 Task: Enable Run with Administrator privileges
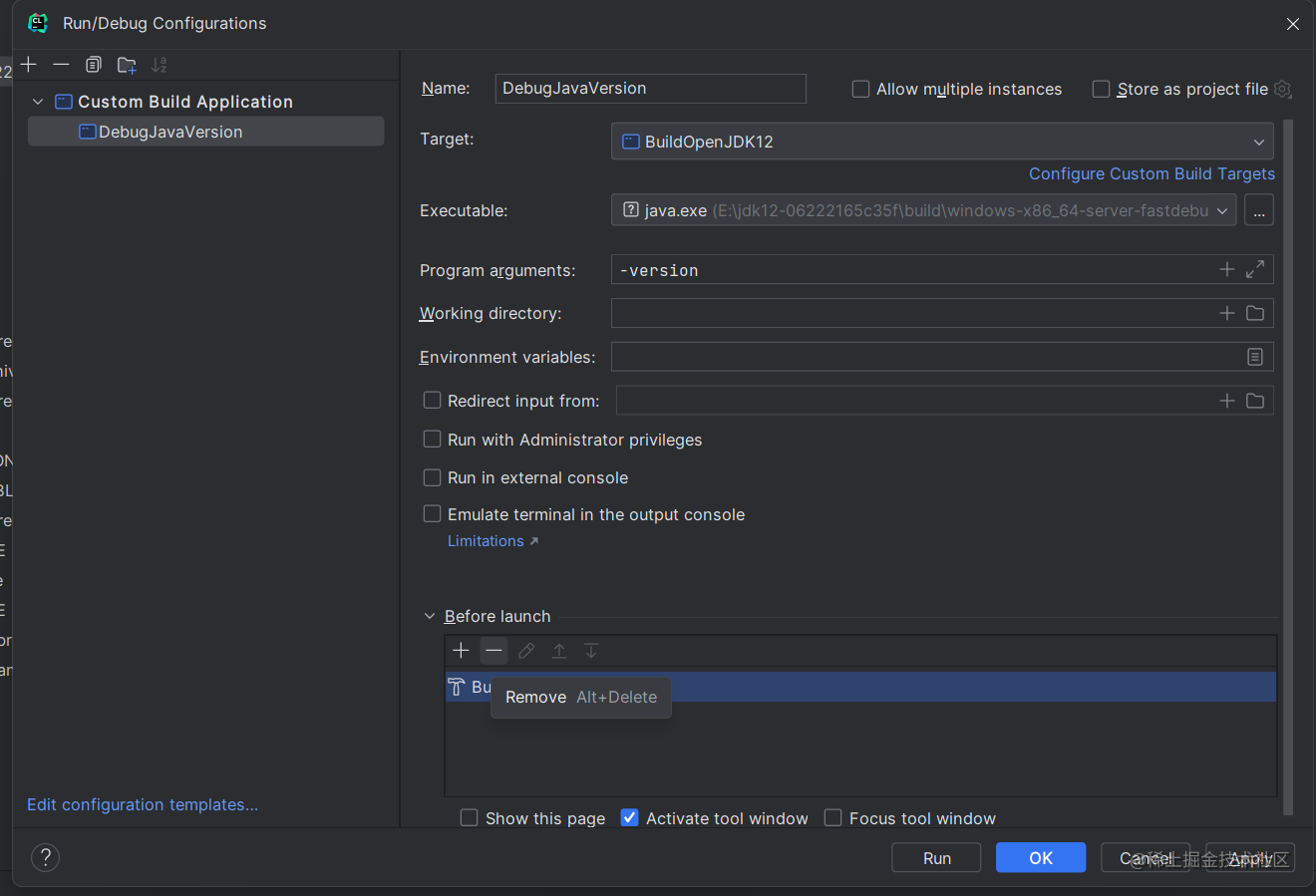tap(432, 439)
